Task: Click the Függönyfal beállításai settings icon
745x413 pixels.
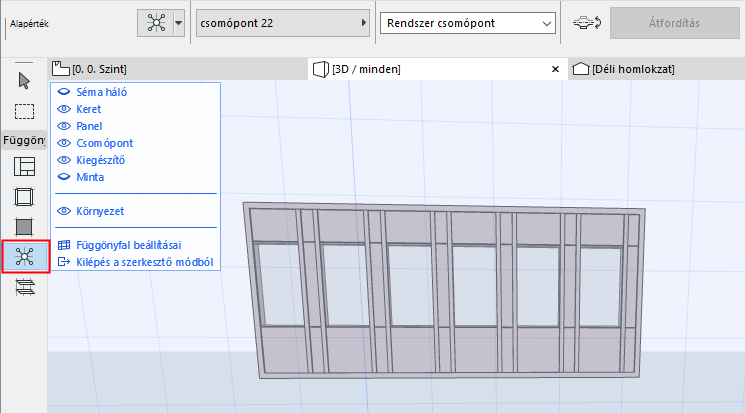Action: click(64, 245)
